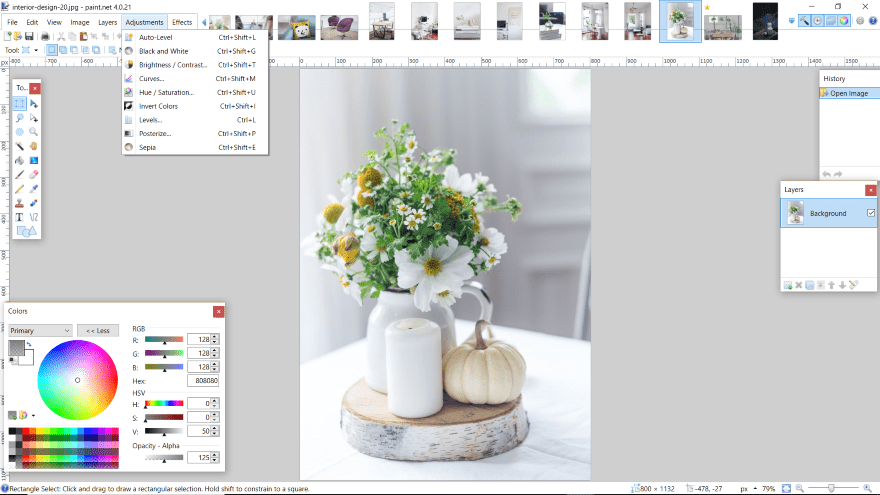
Task: Open the Settings gear icon
Action: pyautogui.click(x=859, y=21)
